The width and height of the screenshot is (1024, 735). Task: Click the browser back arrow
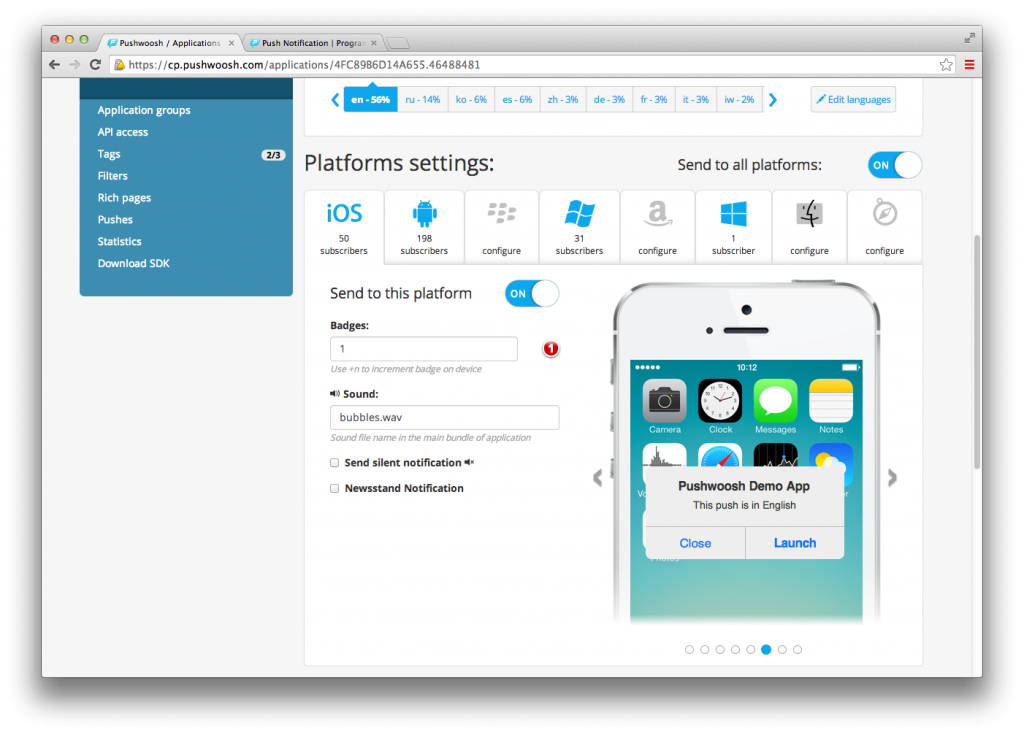coord(54,65)
